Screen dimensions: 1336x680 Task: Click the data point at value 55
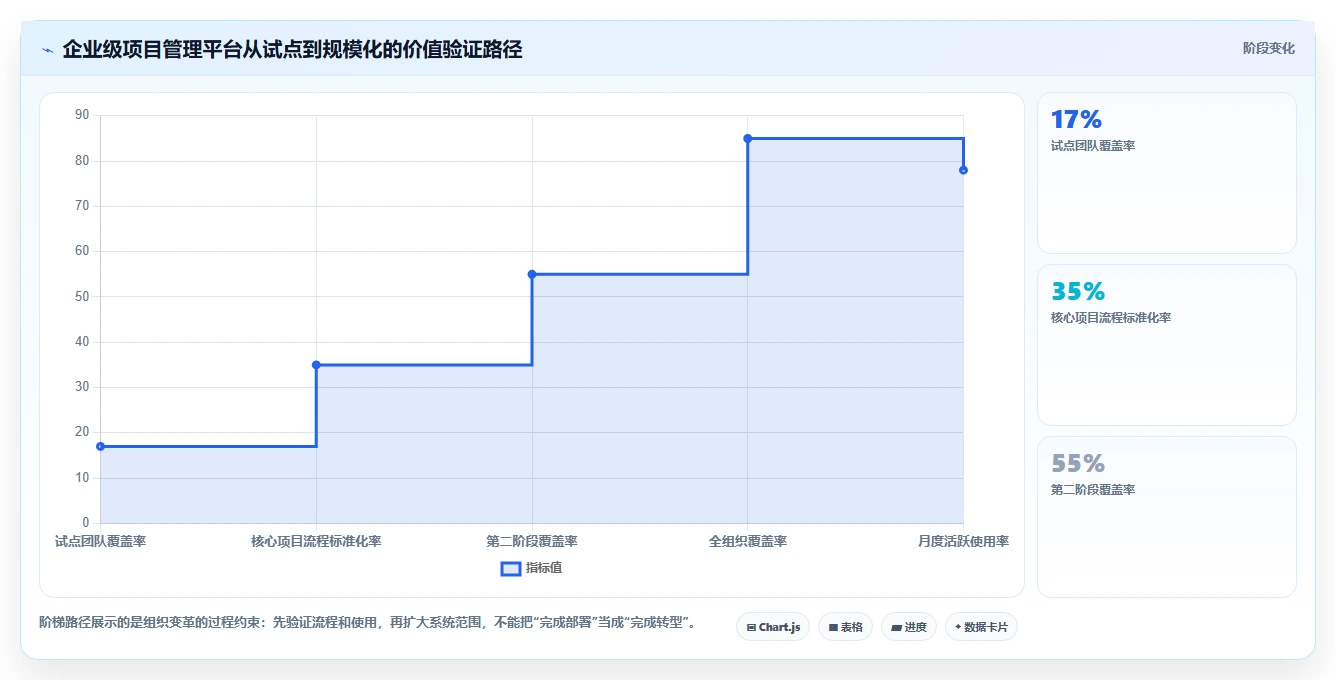coord(532,274)
